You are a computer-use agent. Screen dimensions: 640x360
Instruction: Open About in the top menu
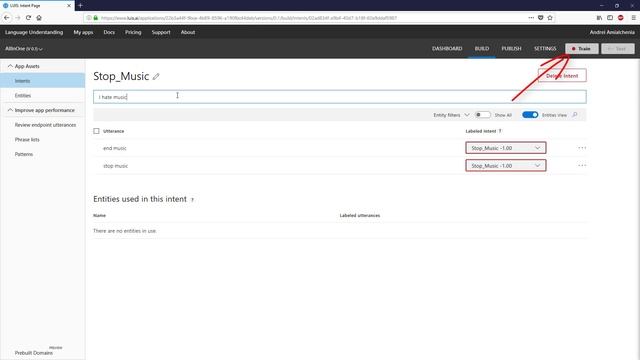tap(188, 32)
